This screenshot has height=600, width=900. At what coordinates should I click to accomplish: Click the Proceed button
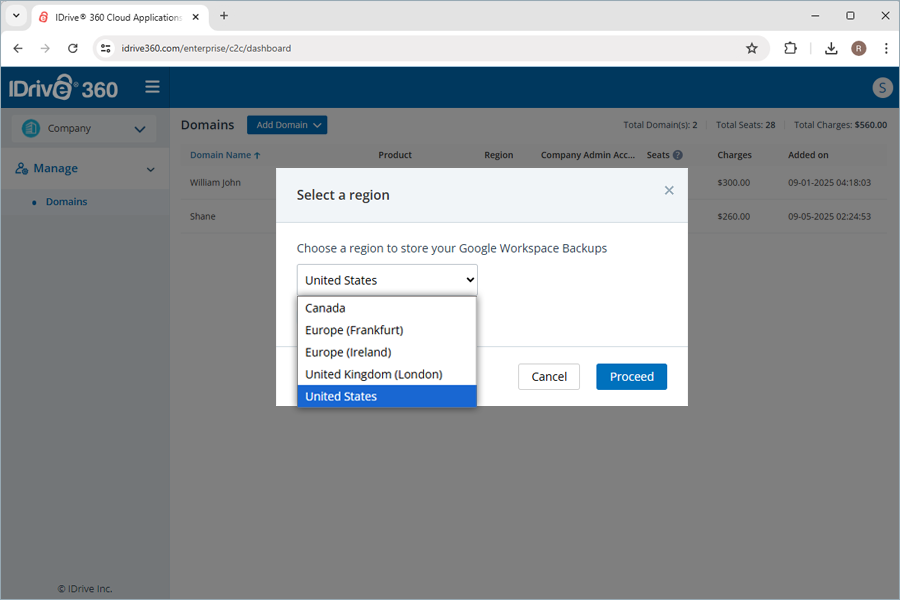coord(631,376)
